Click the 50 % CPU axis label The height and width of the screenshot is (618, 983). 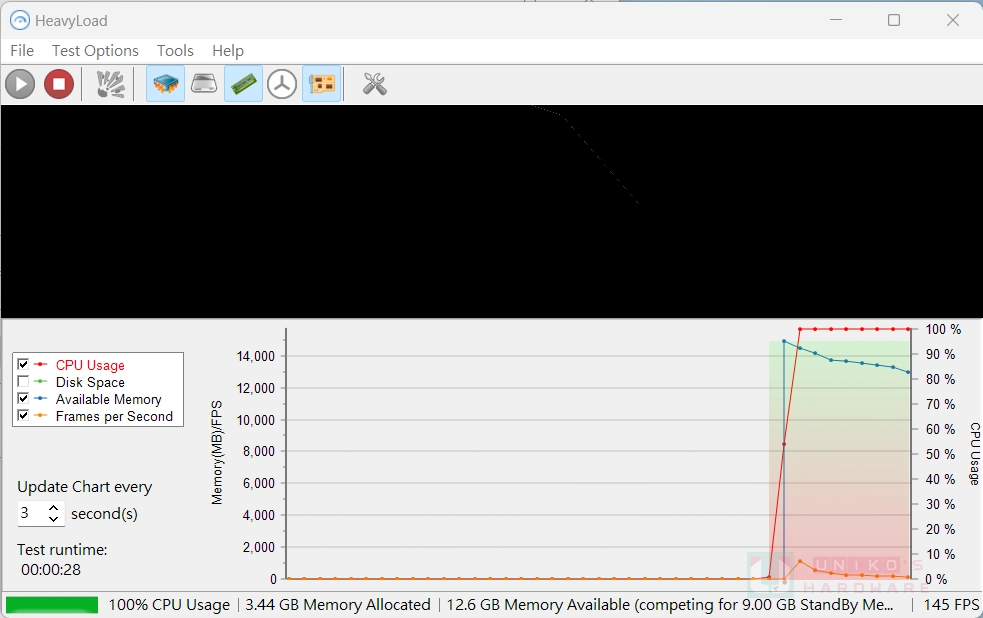point(940,454)
